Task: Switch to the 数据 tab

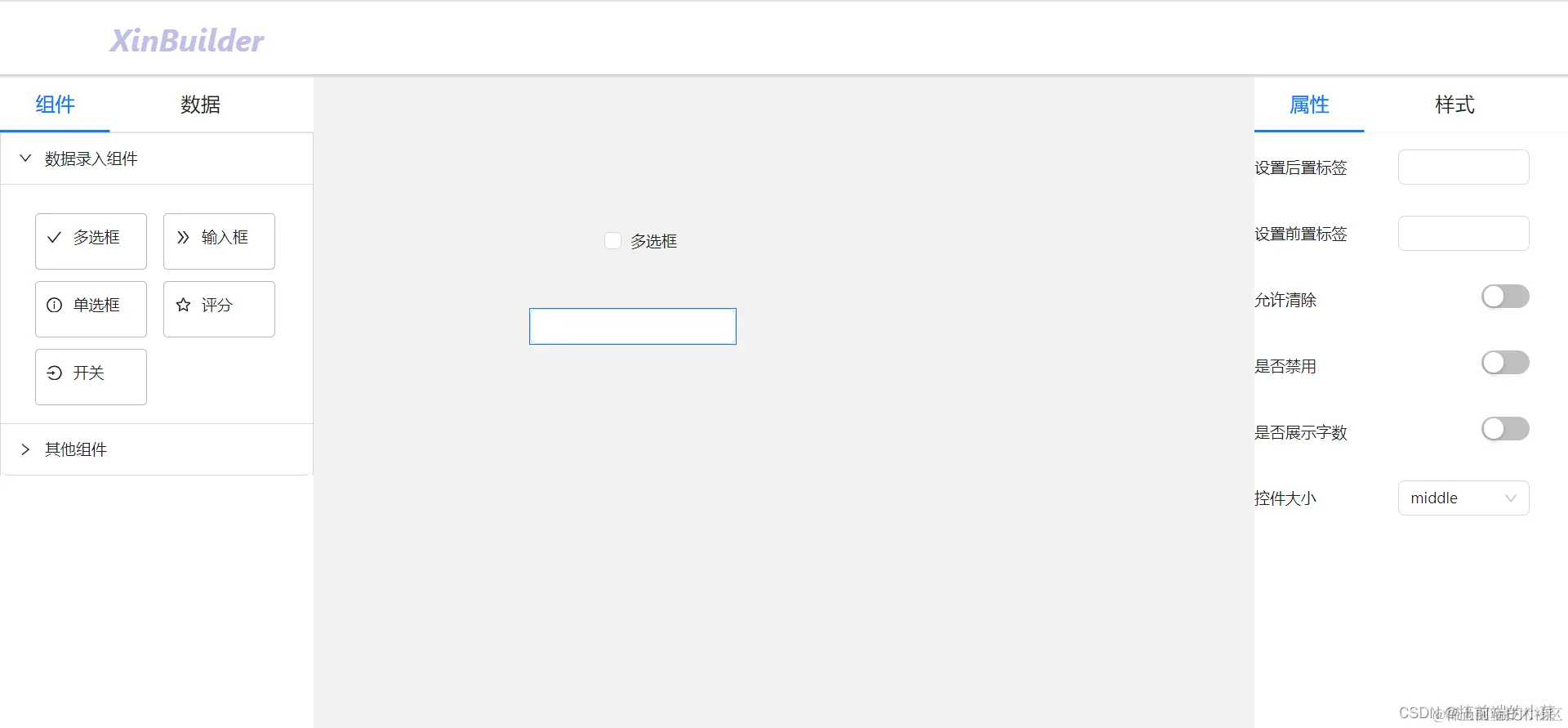Action: pyautogui.click(x=200, y=105)
